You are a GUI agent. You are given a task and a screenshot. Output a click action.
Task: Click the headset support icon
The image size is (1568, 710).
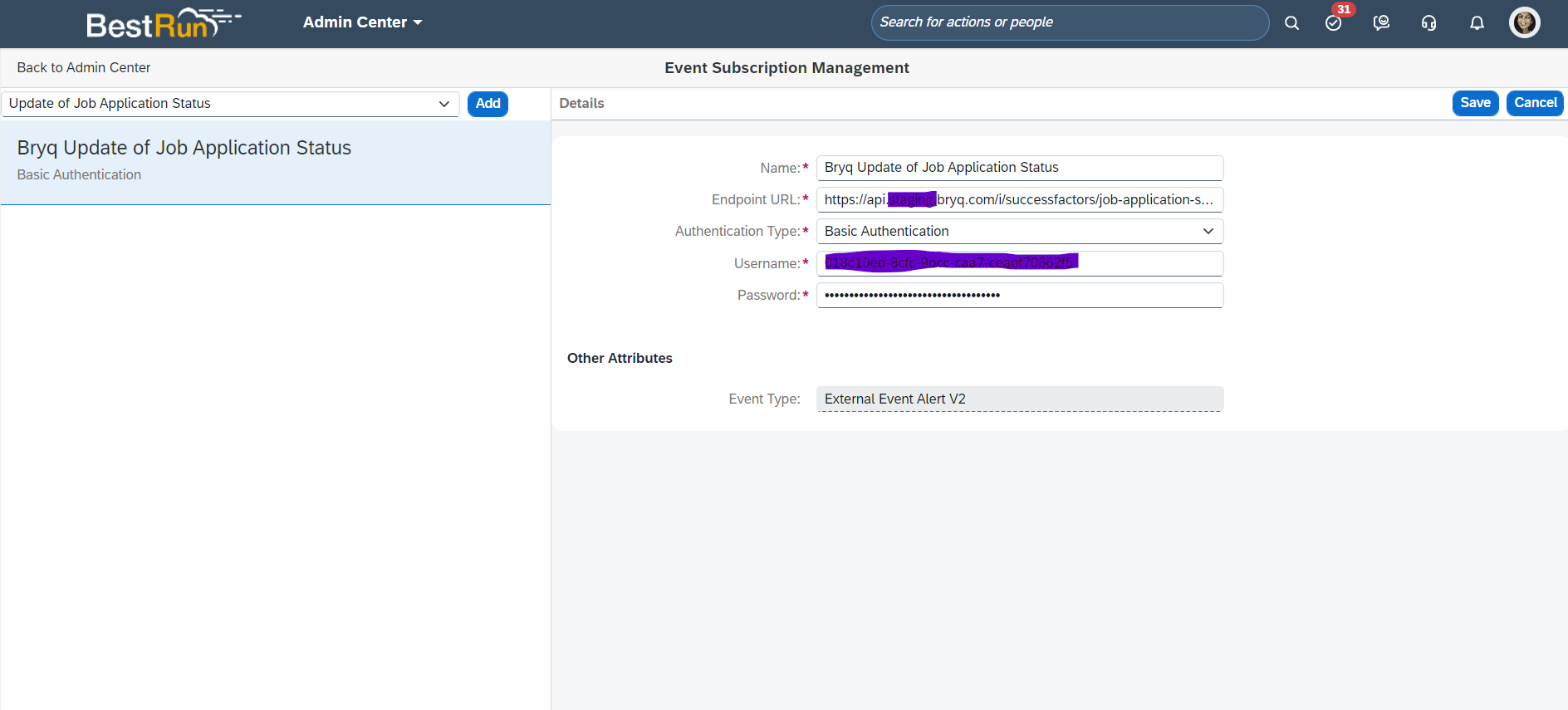pyautogui.click(x=1428, y=23)
